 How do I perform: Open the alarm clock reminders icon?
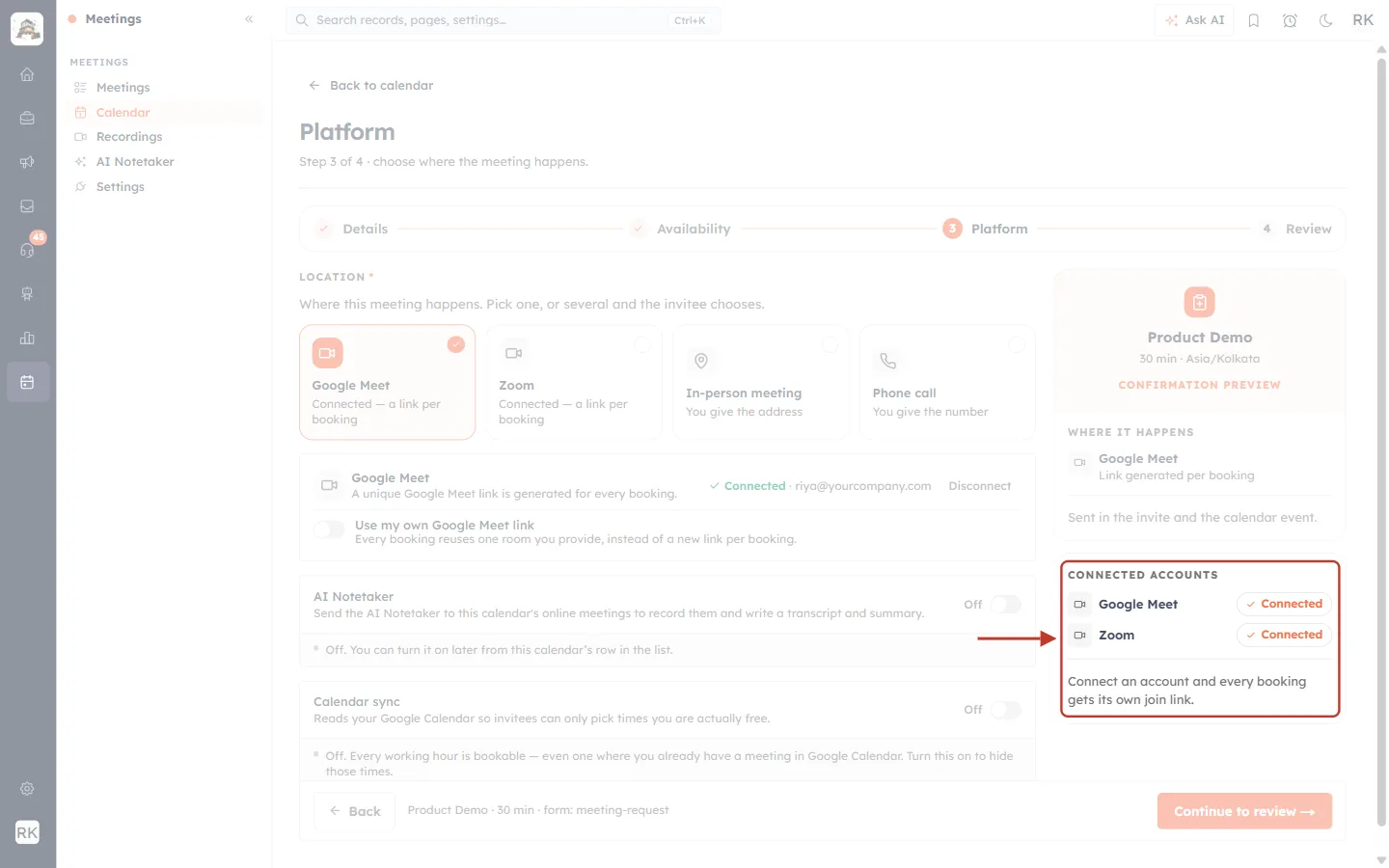pyautogui.click(x=1290, y=20)
